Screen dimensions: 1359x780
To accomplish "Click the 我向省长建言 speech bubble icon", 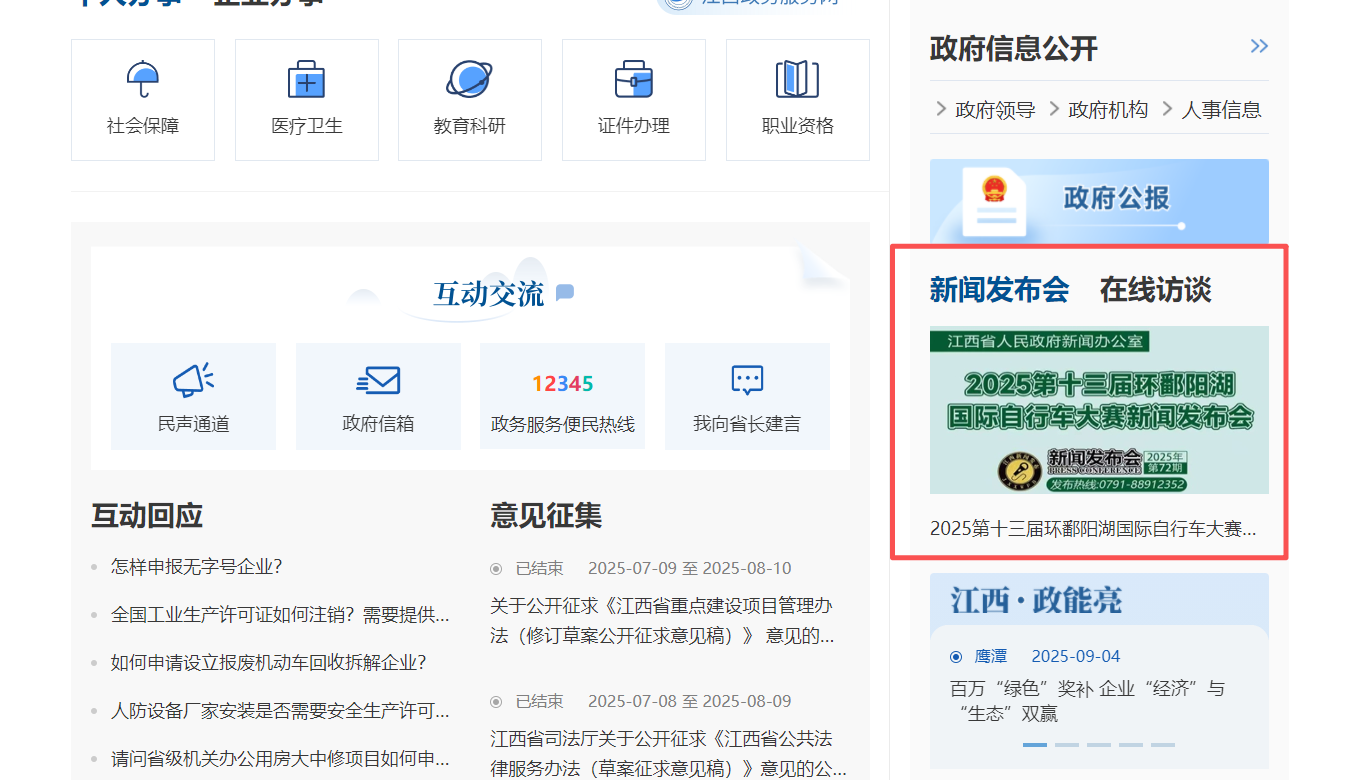I will pyautogui.click(x=747, y=380).
